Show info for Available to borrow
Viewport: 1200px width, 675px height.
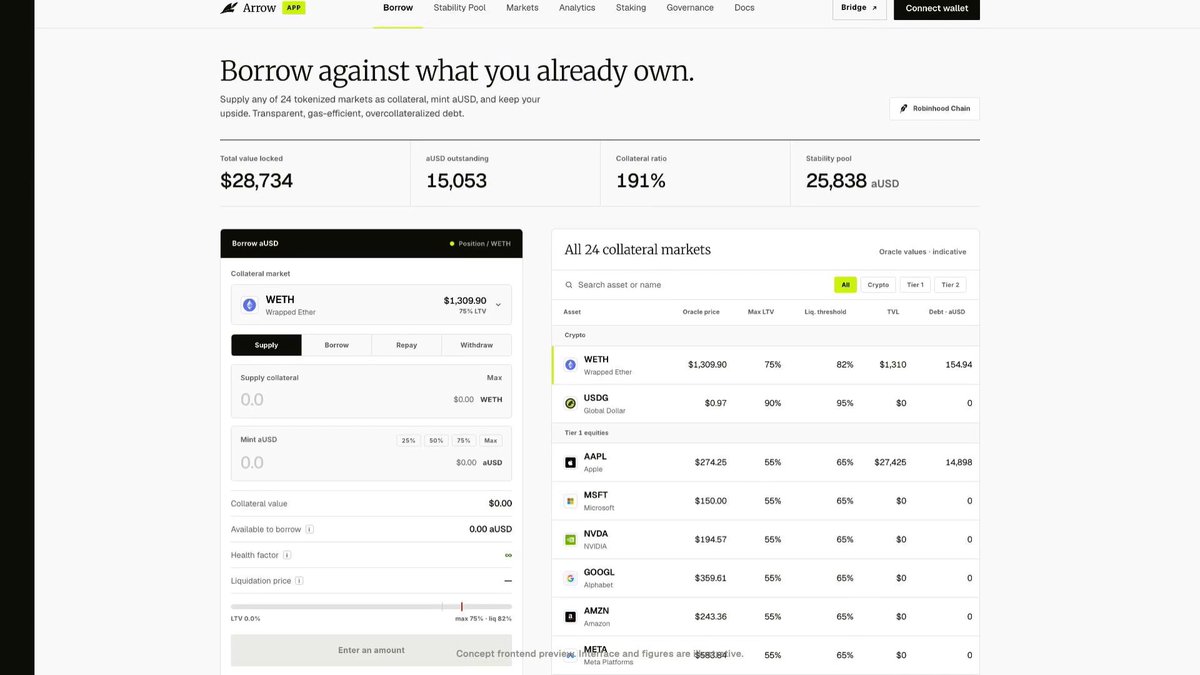point(310,530)
